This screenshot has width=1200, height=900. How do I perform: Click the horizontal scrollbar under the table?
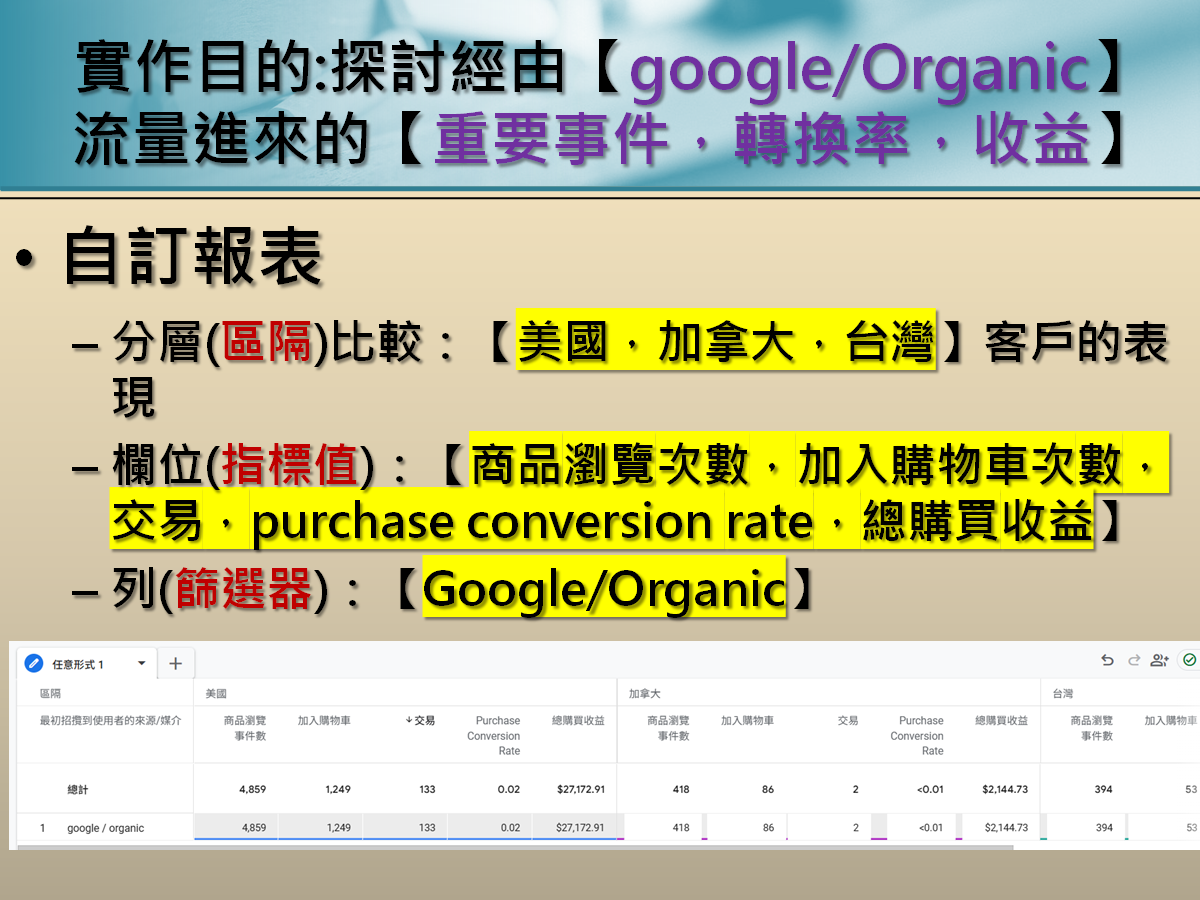coord(515,847)
